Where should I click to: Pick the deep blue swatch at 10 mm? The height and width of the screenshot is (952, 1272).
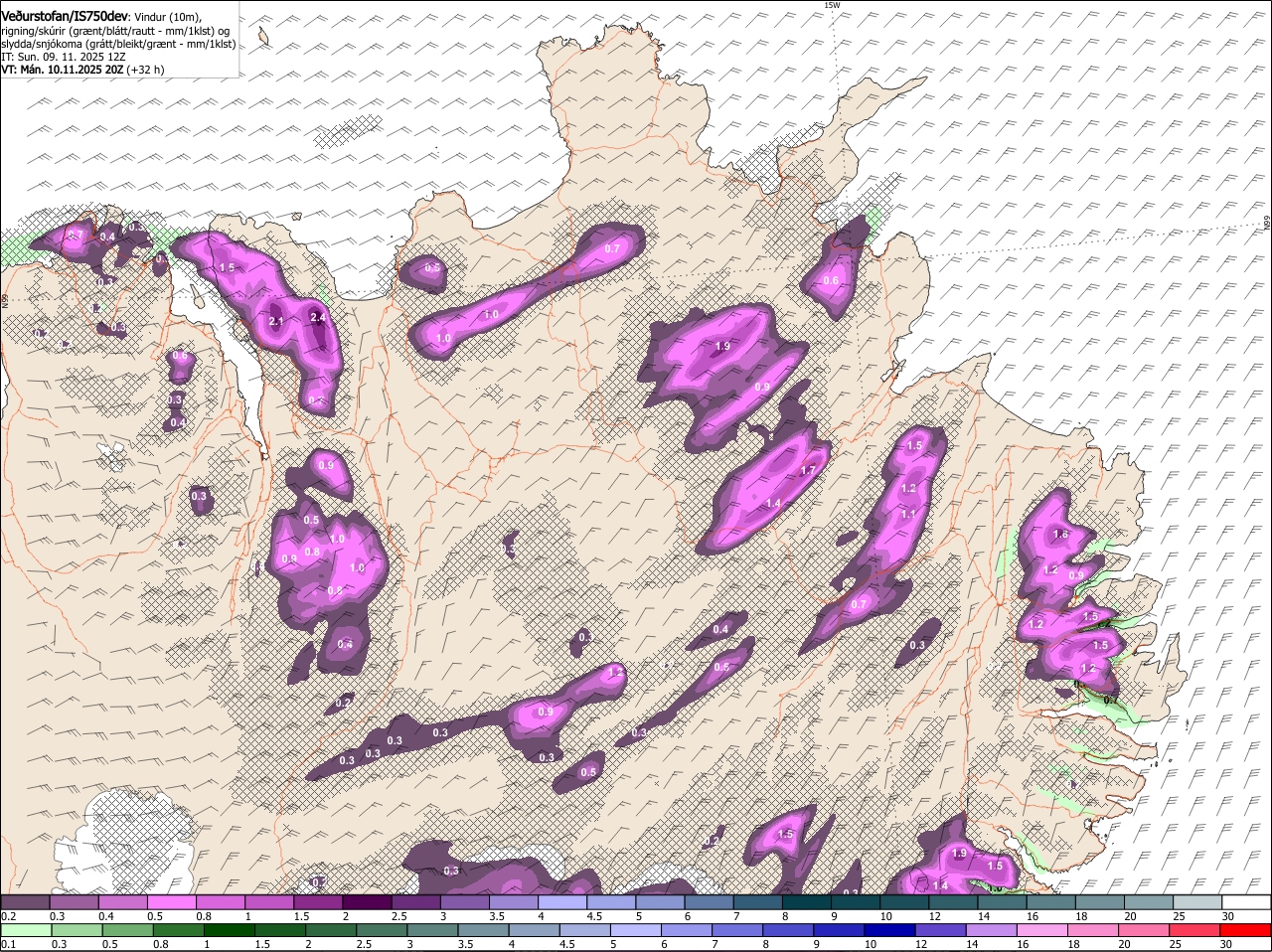coord(890,930)
